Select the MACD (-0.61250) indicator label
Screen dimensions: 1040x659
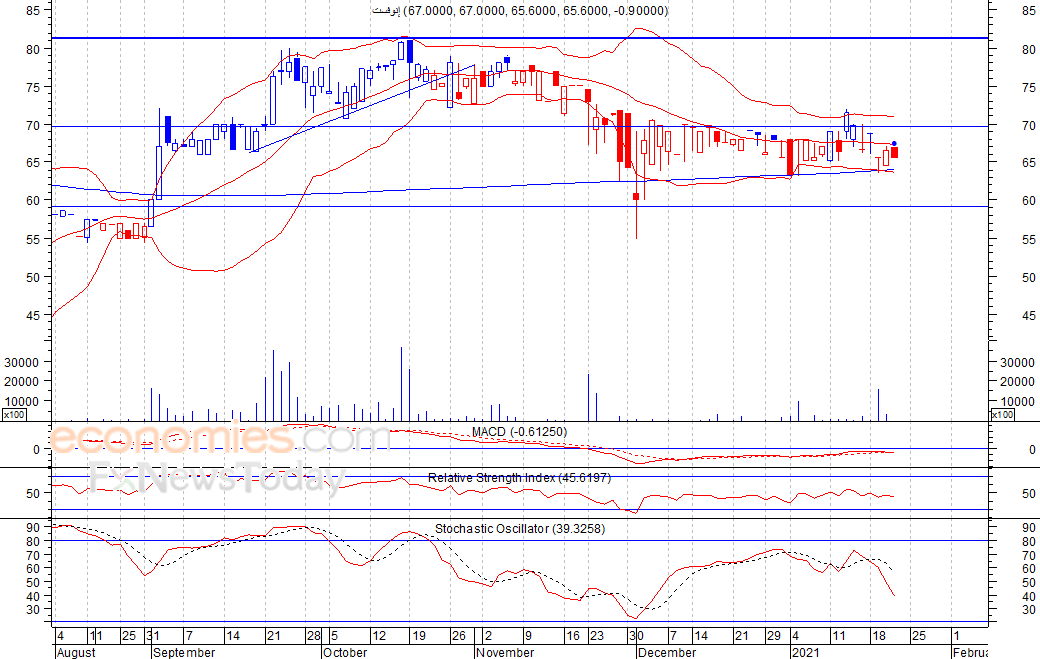[519, 432]
